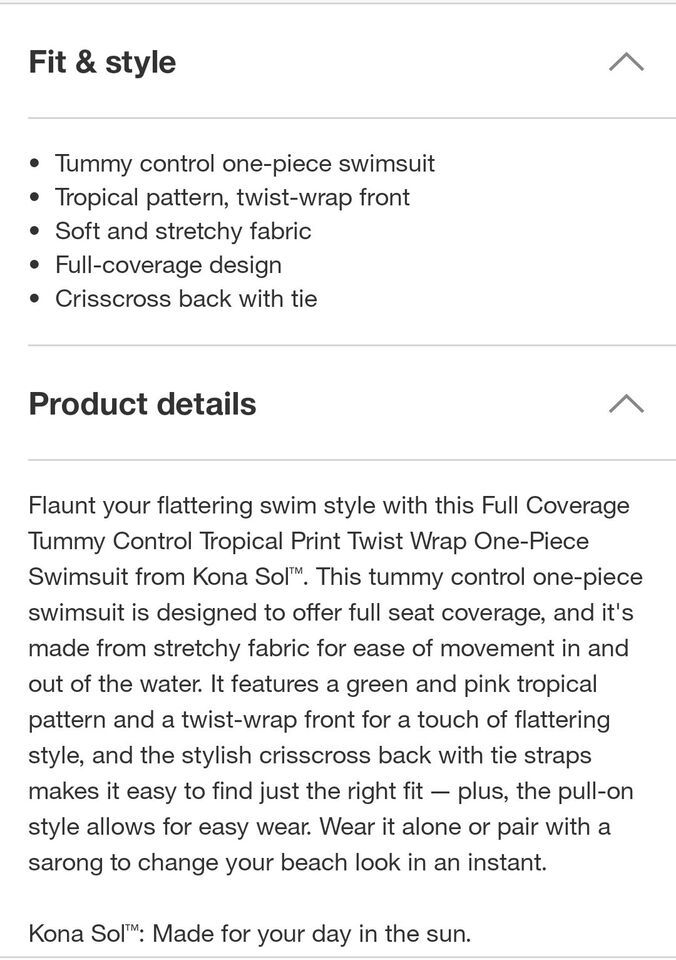
Task: Collapse the Fit & style section chevron
Action: [626, 62]
